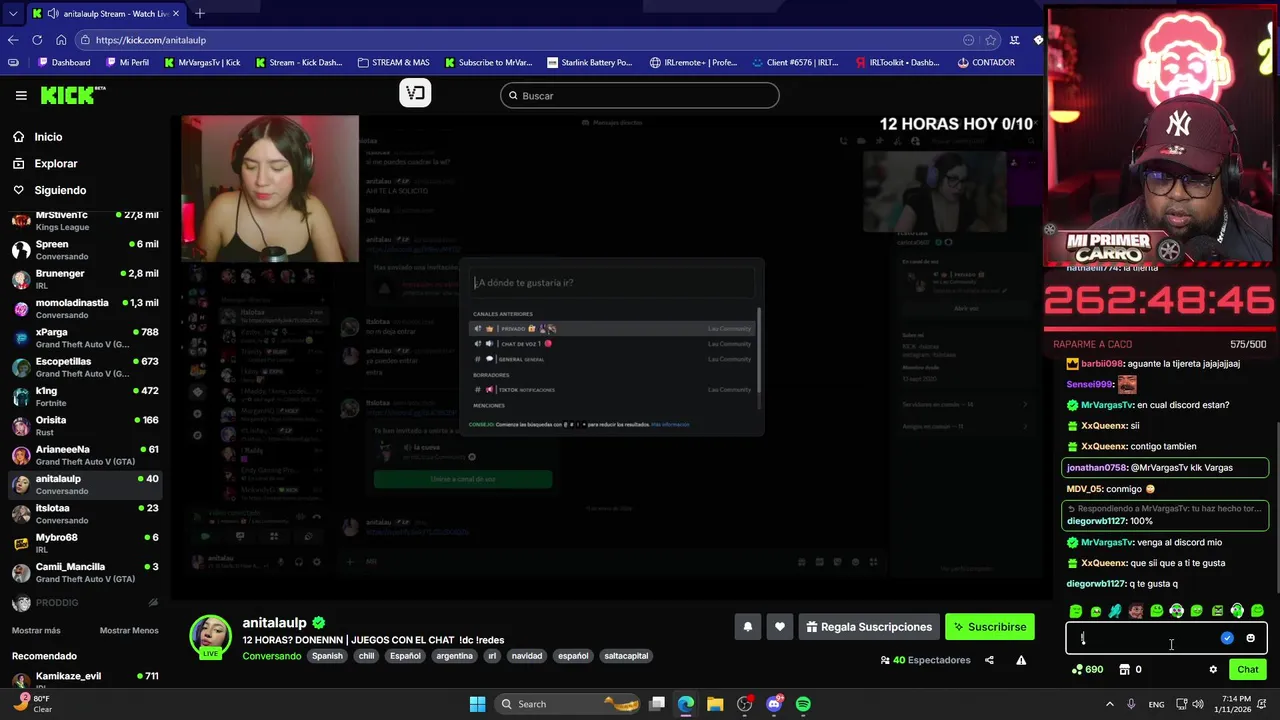Open the browser tab list dropdown
This screenshot has height=720, width=1280.
point(12,13)
